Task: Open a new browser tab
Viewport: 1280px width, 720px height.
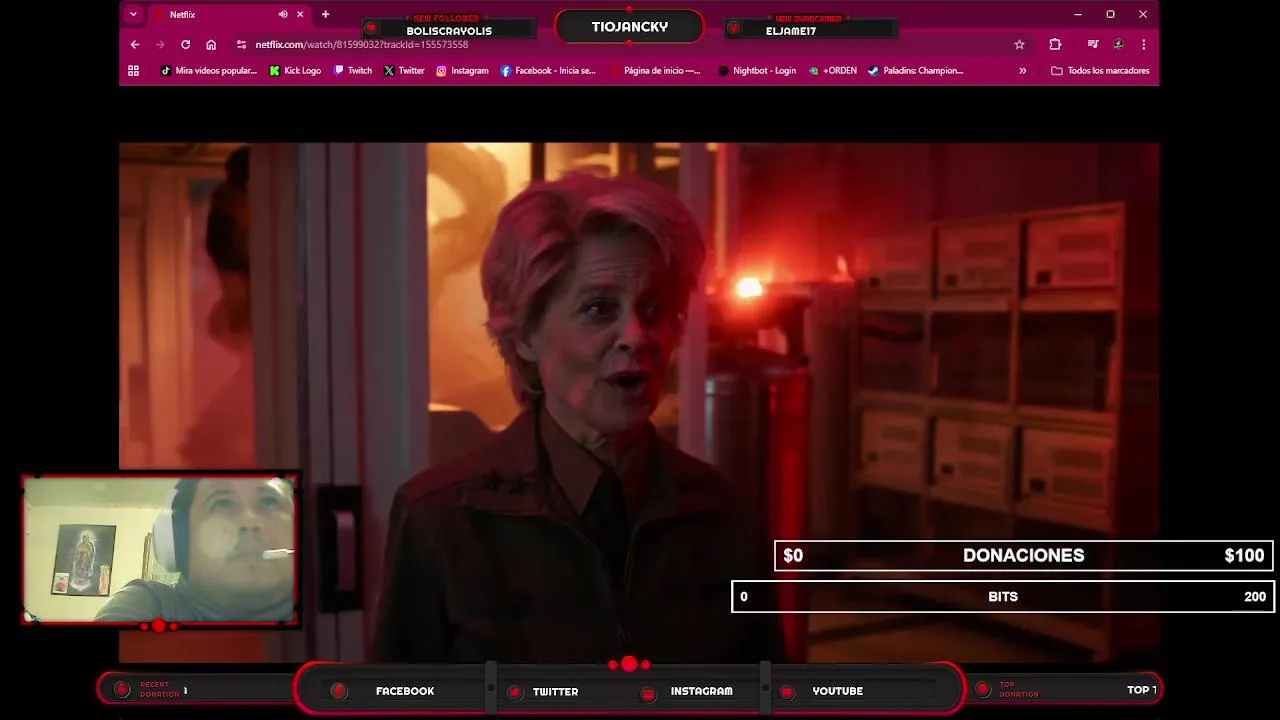Action: click(x=325, y=15)
